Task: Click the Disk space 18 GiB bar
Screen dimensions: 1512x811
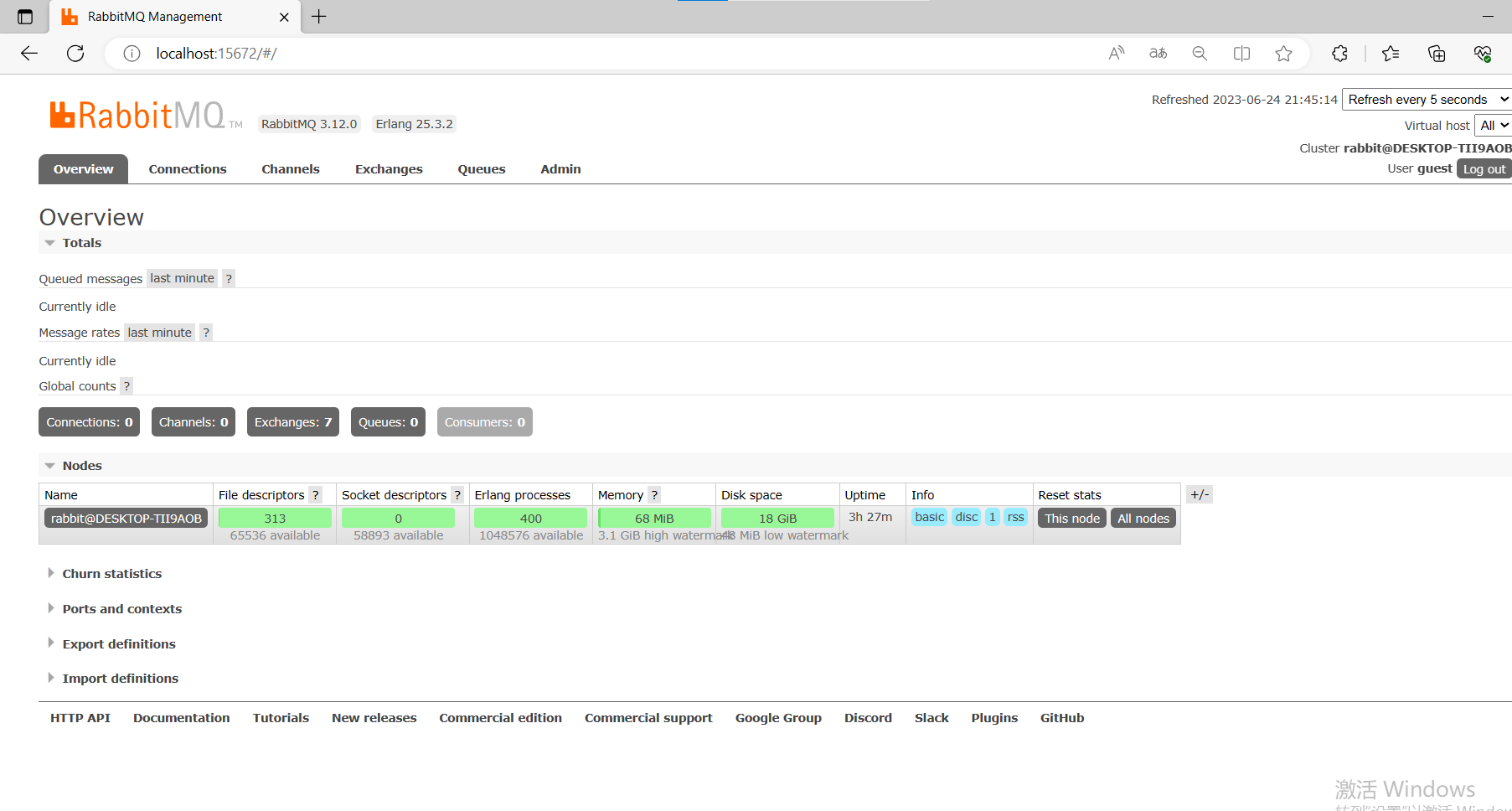Action: tap(777, 519)
